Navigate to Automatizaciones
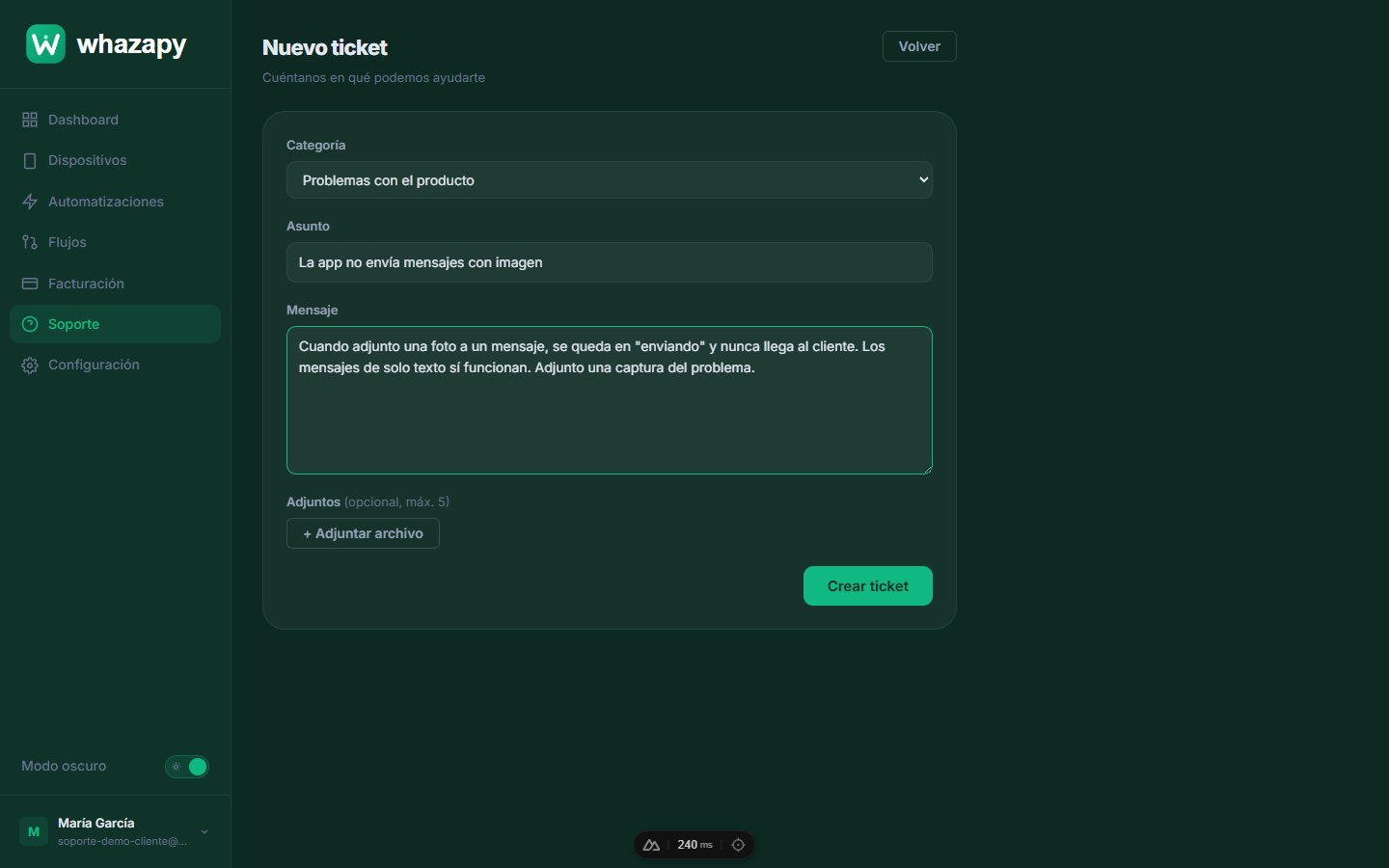 click(115, 202)
